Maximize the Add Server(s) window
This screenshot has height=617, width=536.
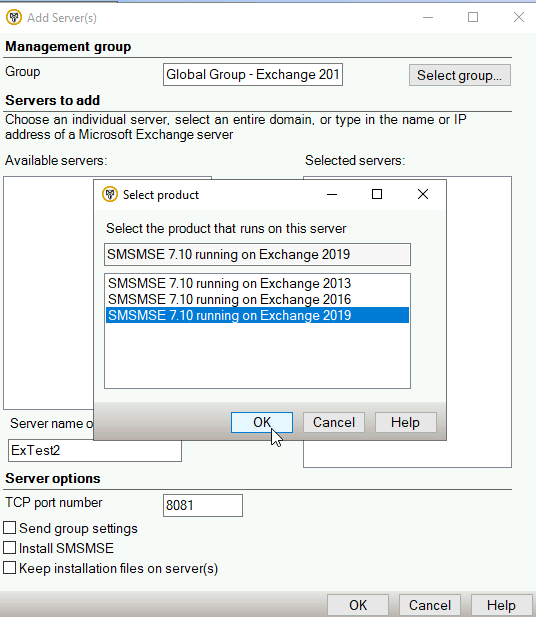point(473,17)
